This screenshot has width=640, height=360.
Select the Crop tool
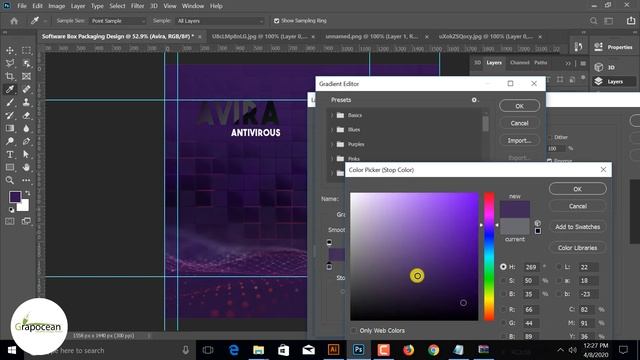click(x=10, y=76)
